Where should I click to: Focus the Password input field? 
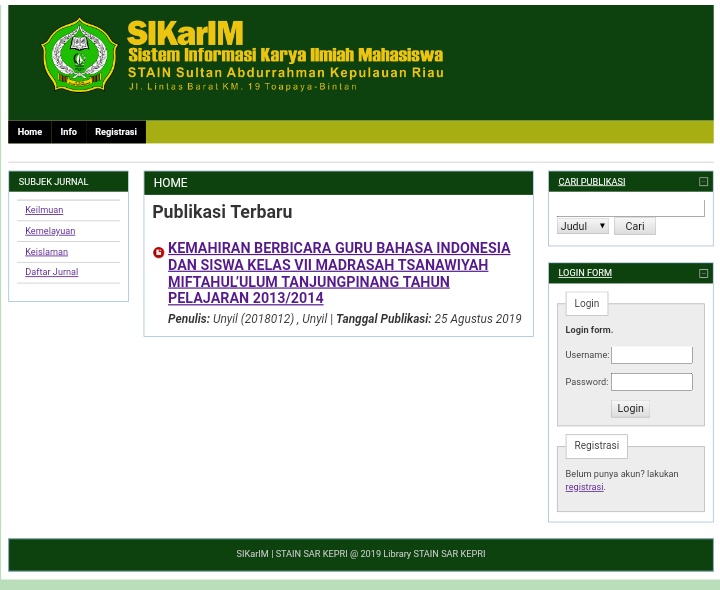click(652, 382)
